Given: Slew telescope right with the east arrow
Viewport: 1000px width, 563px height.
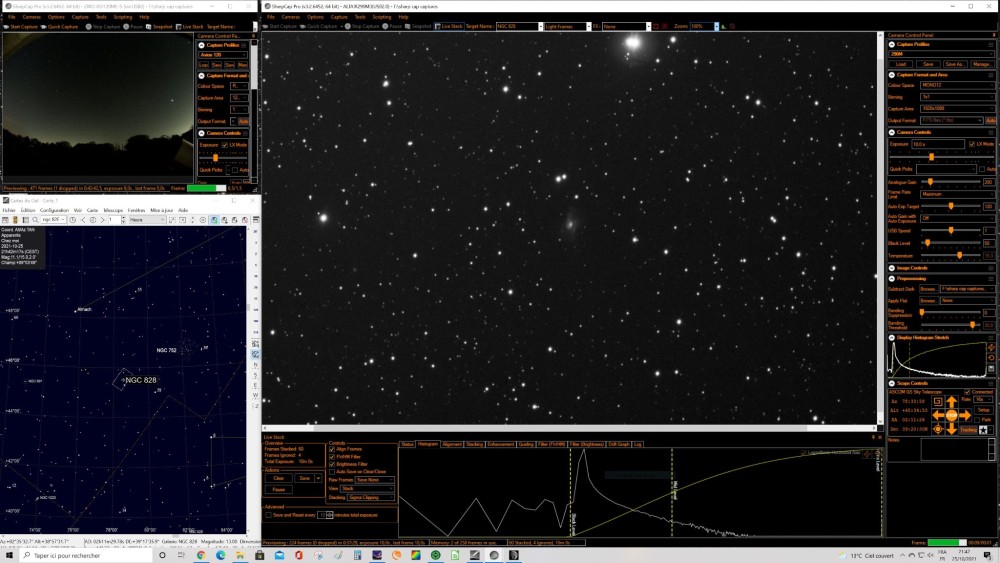Looking at the screenshot, I should [964, 415].
